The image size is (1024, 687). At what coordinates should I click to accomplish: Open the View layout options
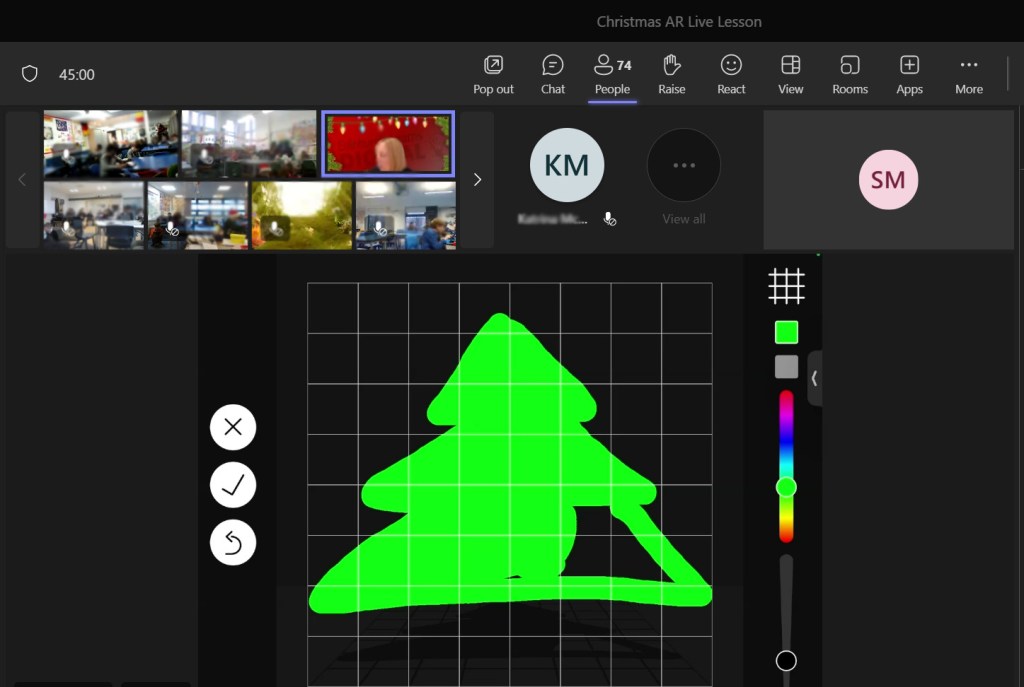click(x=790, y=66)
